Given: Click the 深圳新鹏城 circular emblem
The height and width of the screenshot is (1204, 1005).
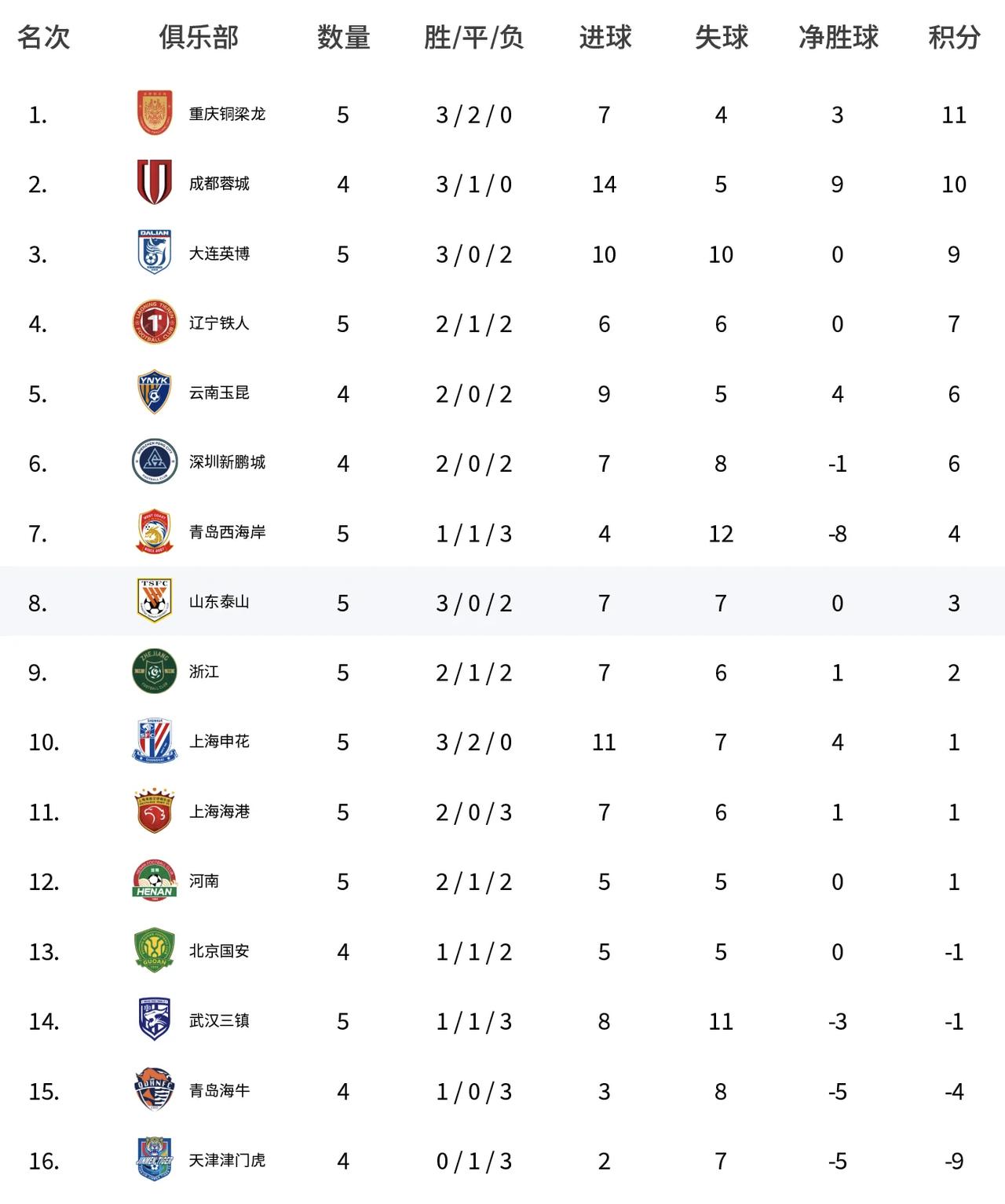Looking at the screenshot, I should [155, 462].
